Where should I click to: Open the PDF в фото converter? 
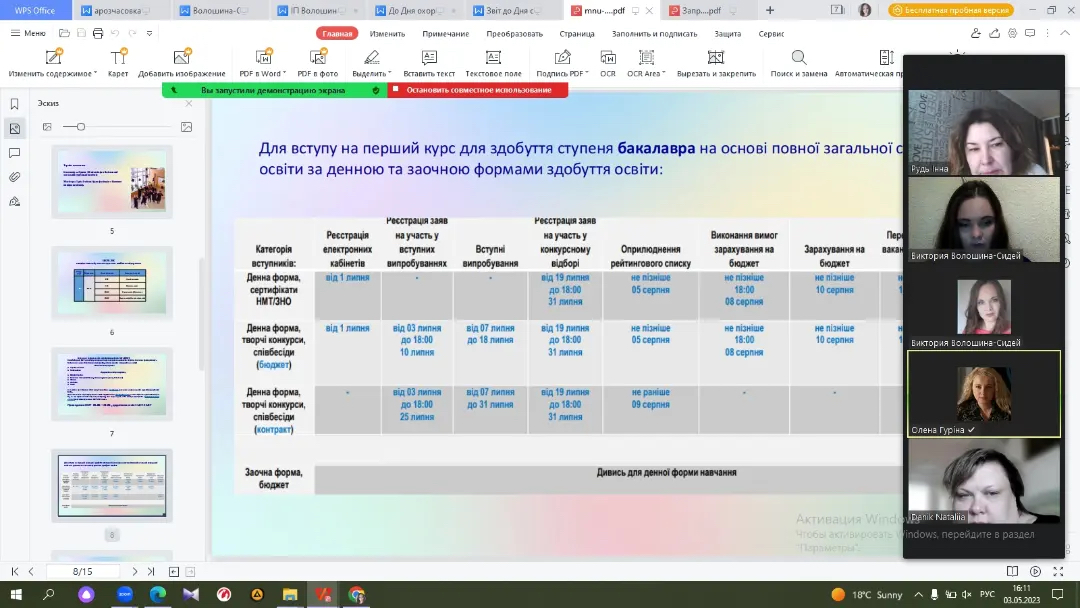[317, 59]
